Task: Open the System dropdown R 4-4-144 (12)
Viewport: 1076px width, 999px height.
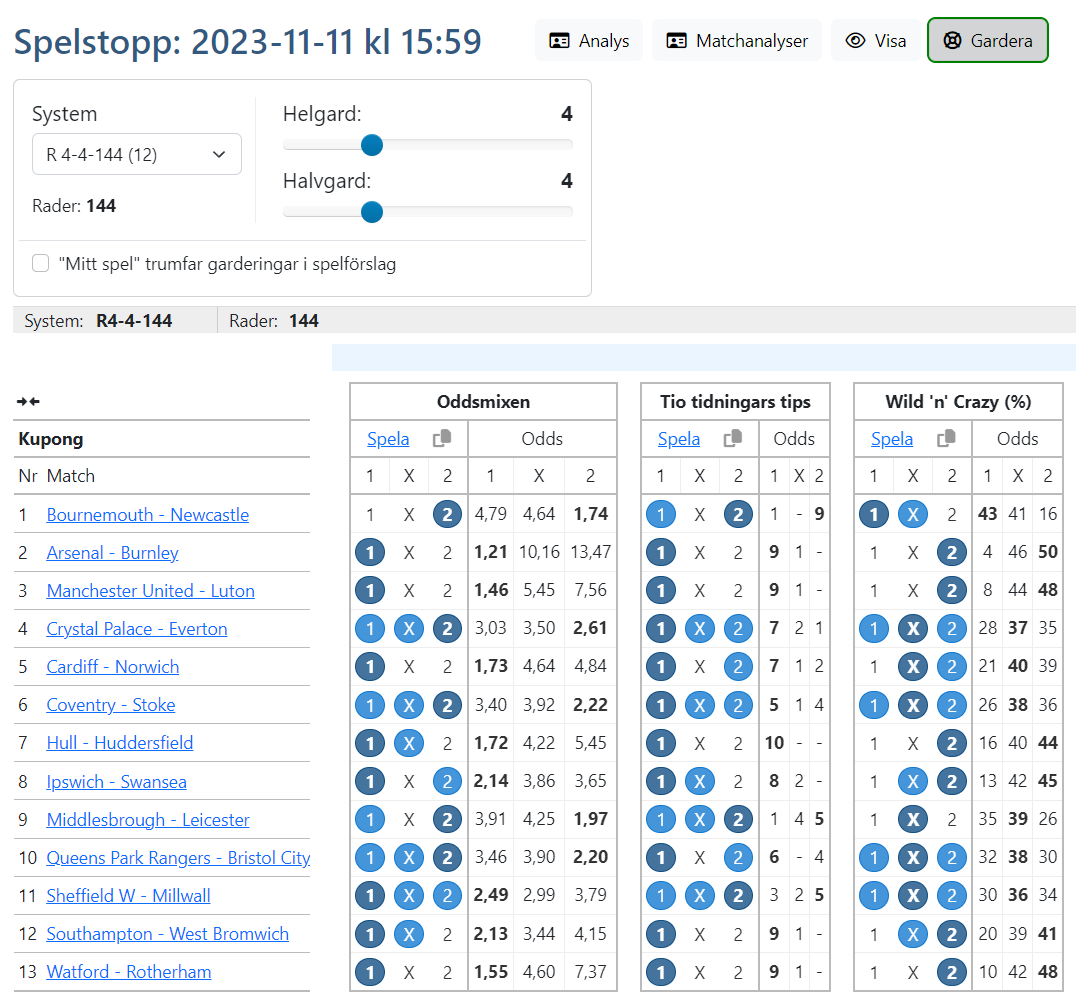Action: point(137,154)
